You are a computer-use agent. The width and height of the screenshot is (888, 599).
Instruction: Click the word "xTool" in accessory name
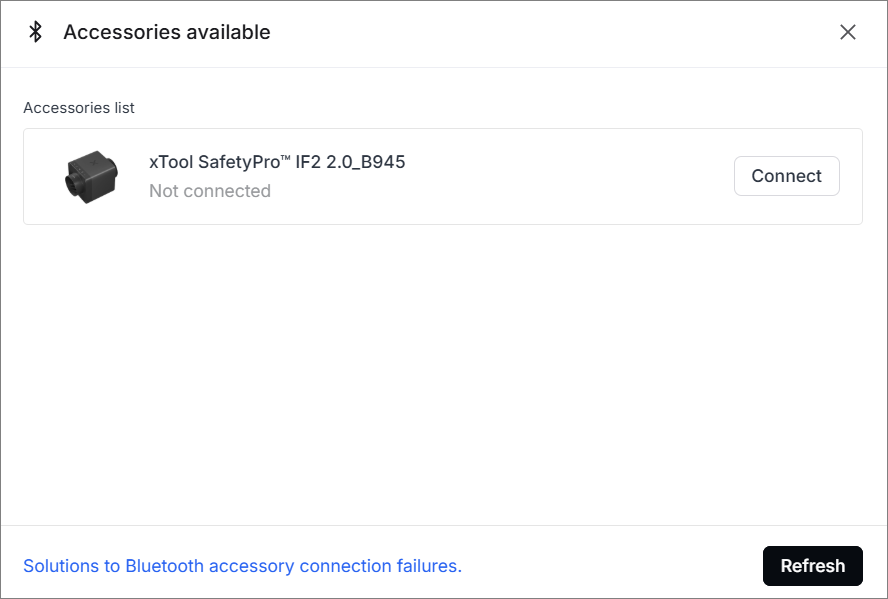pyautogui.click(x=171, y=162)
